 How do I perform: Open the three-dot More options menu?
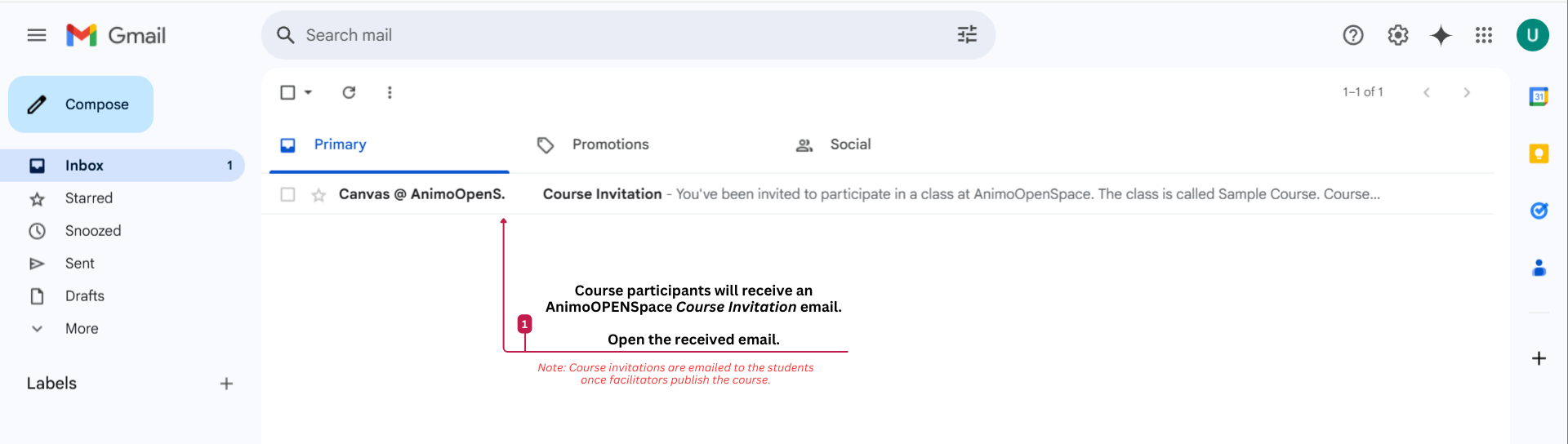(390, 92)
